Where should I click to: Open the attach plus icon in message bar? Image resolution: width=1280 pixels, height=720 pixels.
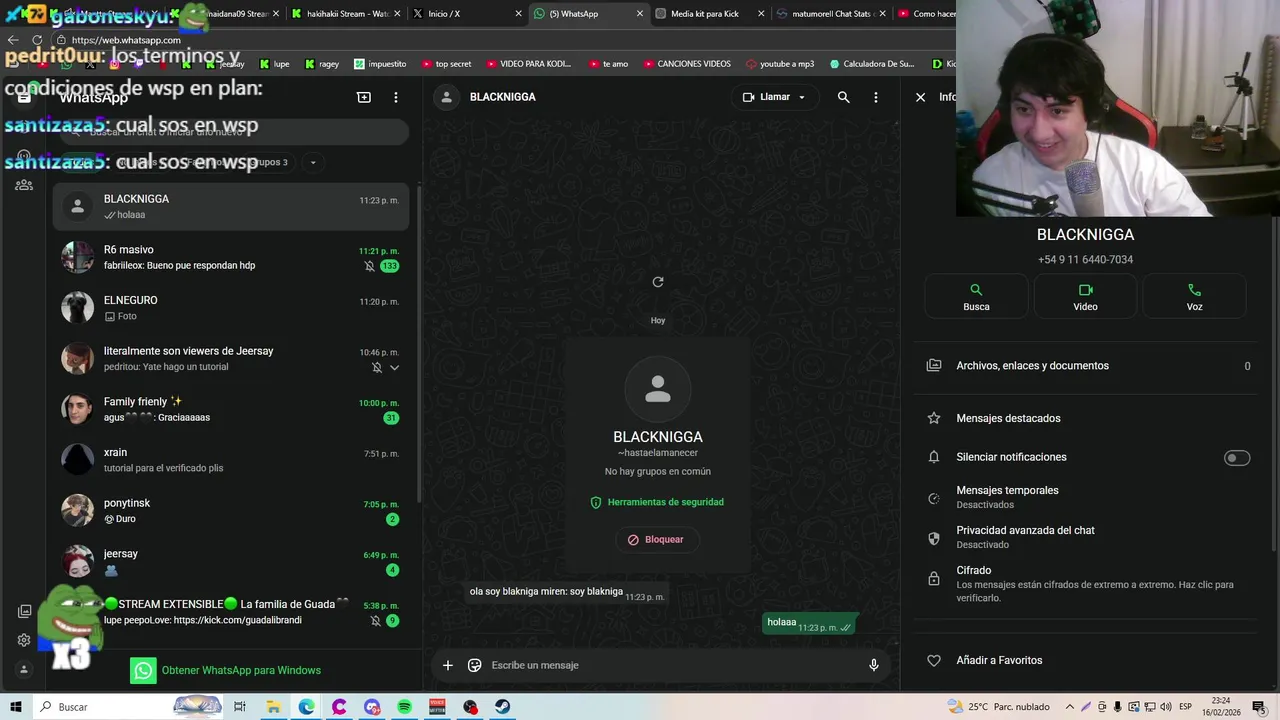pyautogui.click(x=448, y=665)
